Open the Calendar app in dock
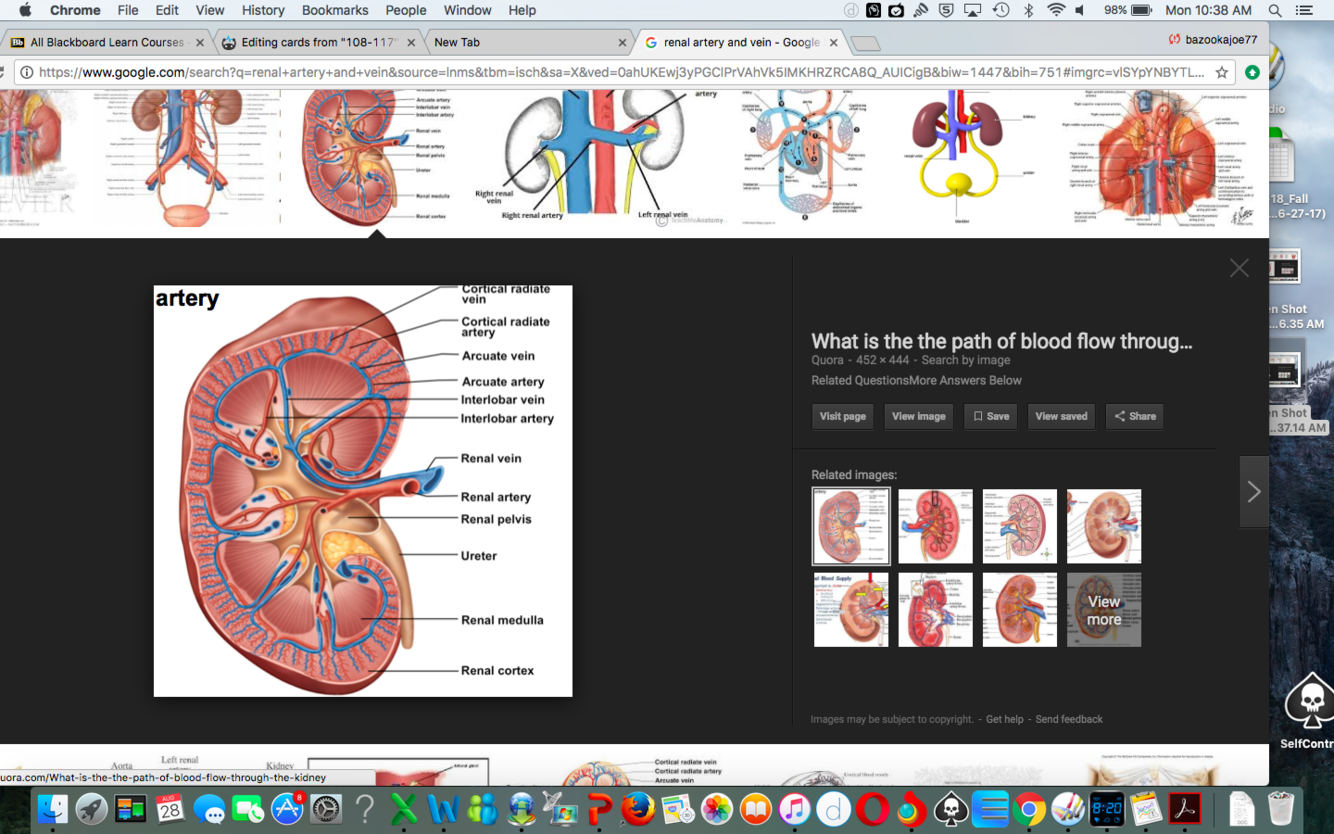The height and width of the screenshot is (834, 1334). pos(169,808)
